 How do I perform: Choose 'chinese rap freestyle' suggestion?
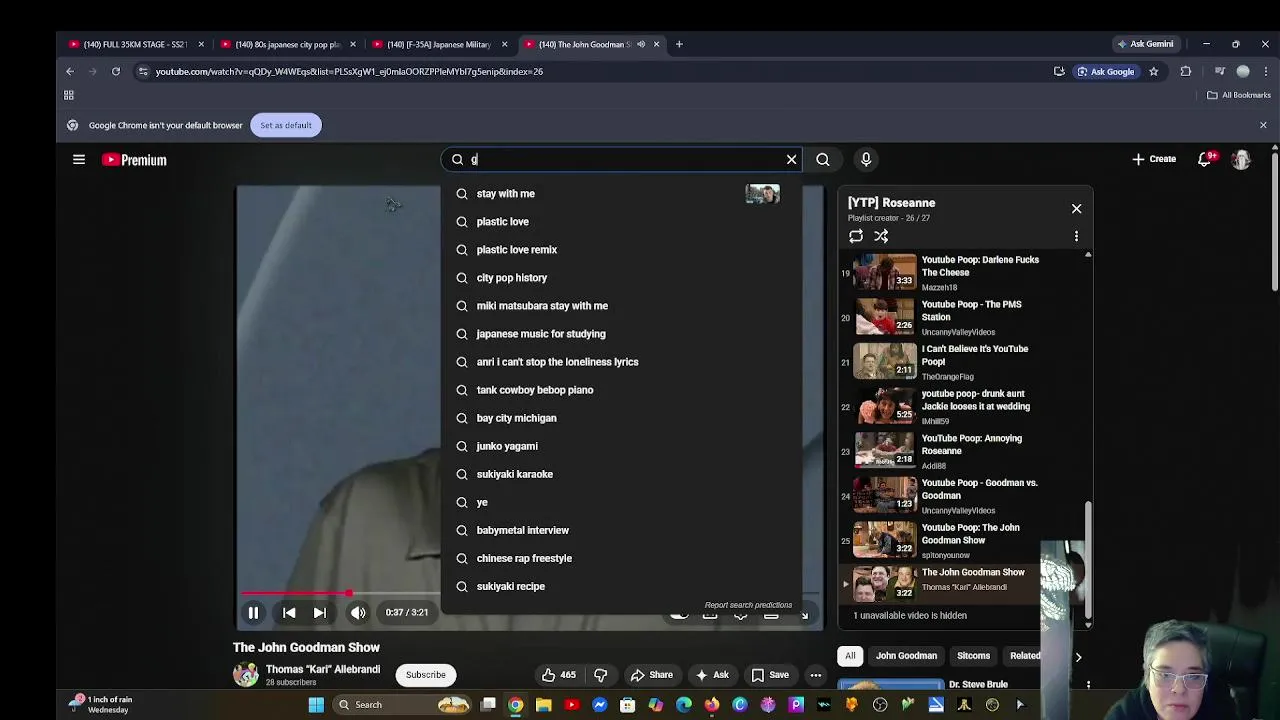621,558
